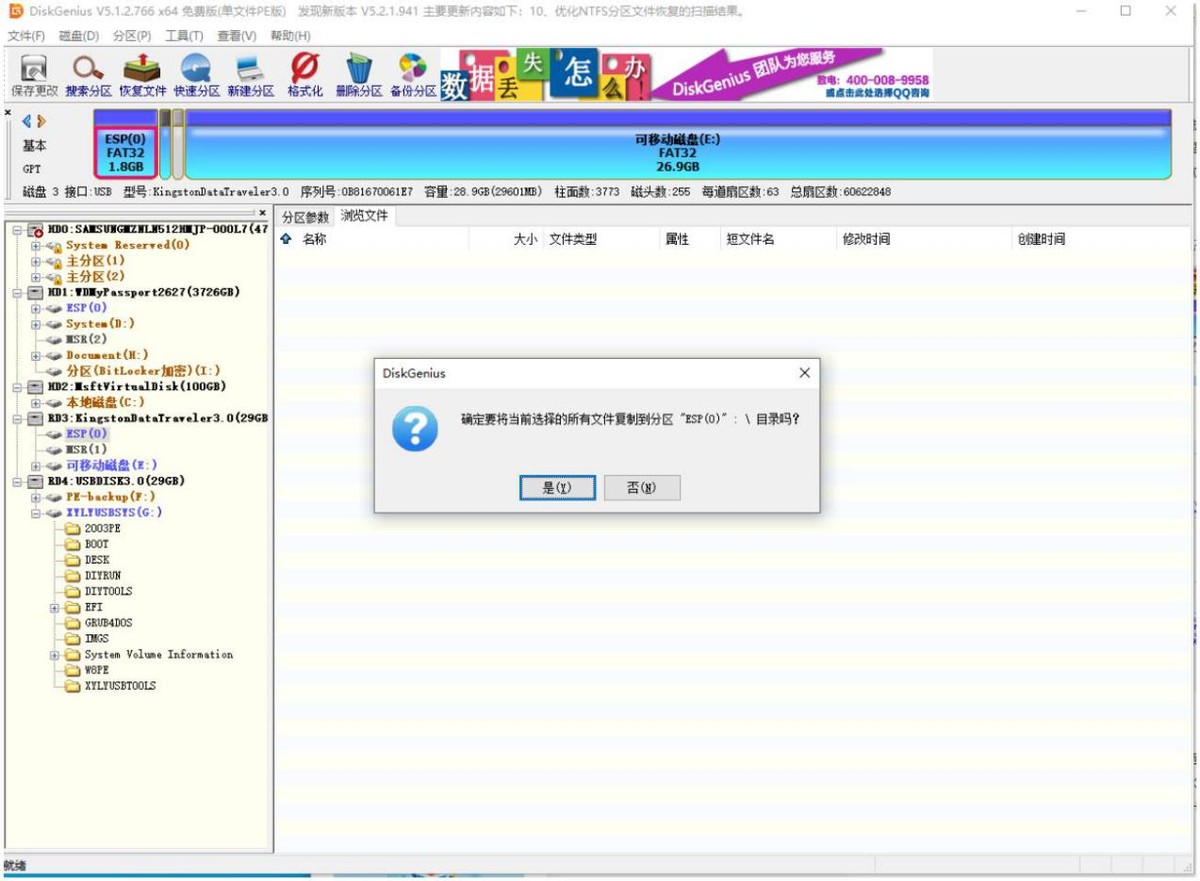Select the HD2 MsftVirtualDisk(100GB) disk
Viewport: 1200px width, 881px height.
[x=136, y=387]
